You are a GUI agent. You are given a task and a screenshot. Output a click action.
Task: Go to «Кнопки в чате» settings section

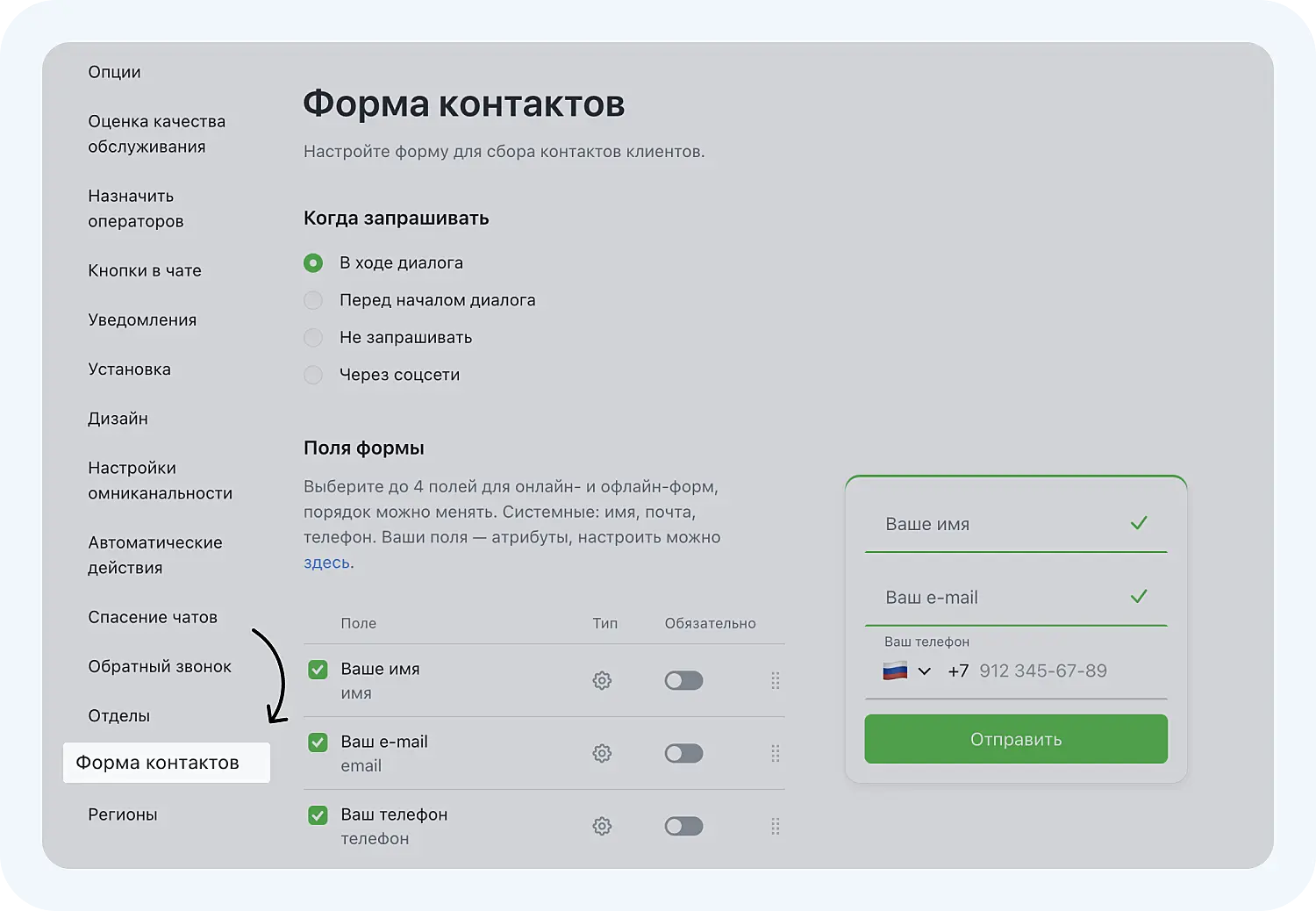(145, 270)
